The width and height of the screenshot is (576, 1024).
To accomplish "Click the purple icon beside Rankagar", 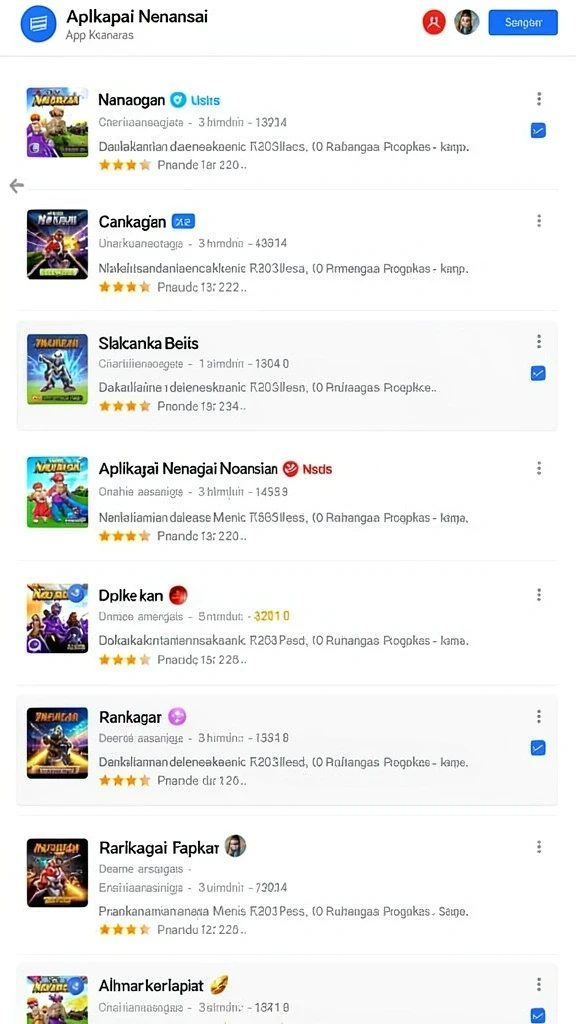I will pos(177,717).
